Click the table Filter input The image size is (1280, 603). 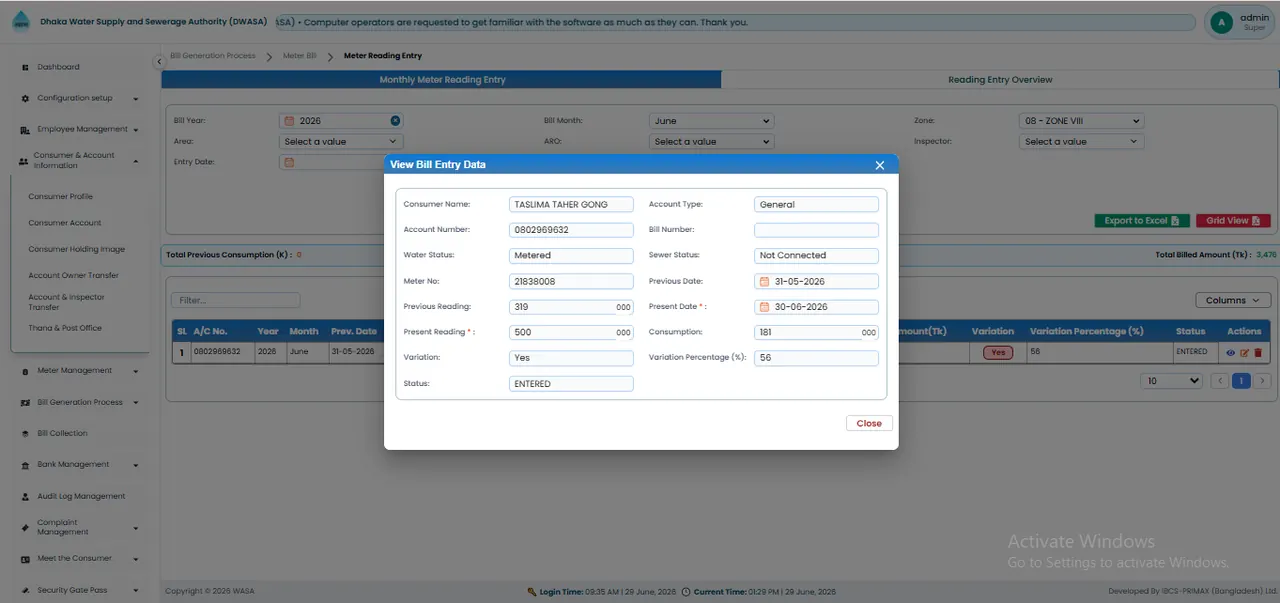click(236, 300)
